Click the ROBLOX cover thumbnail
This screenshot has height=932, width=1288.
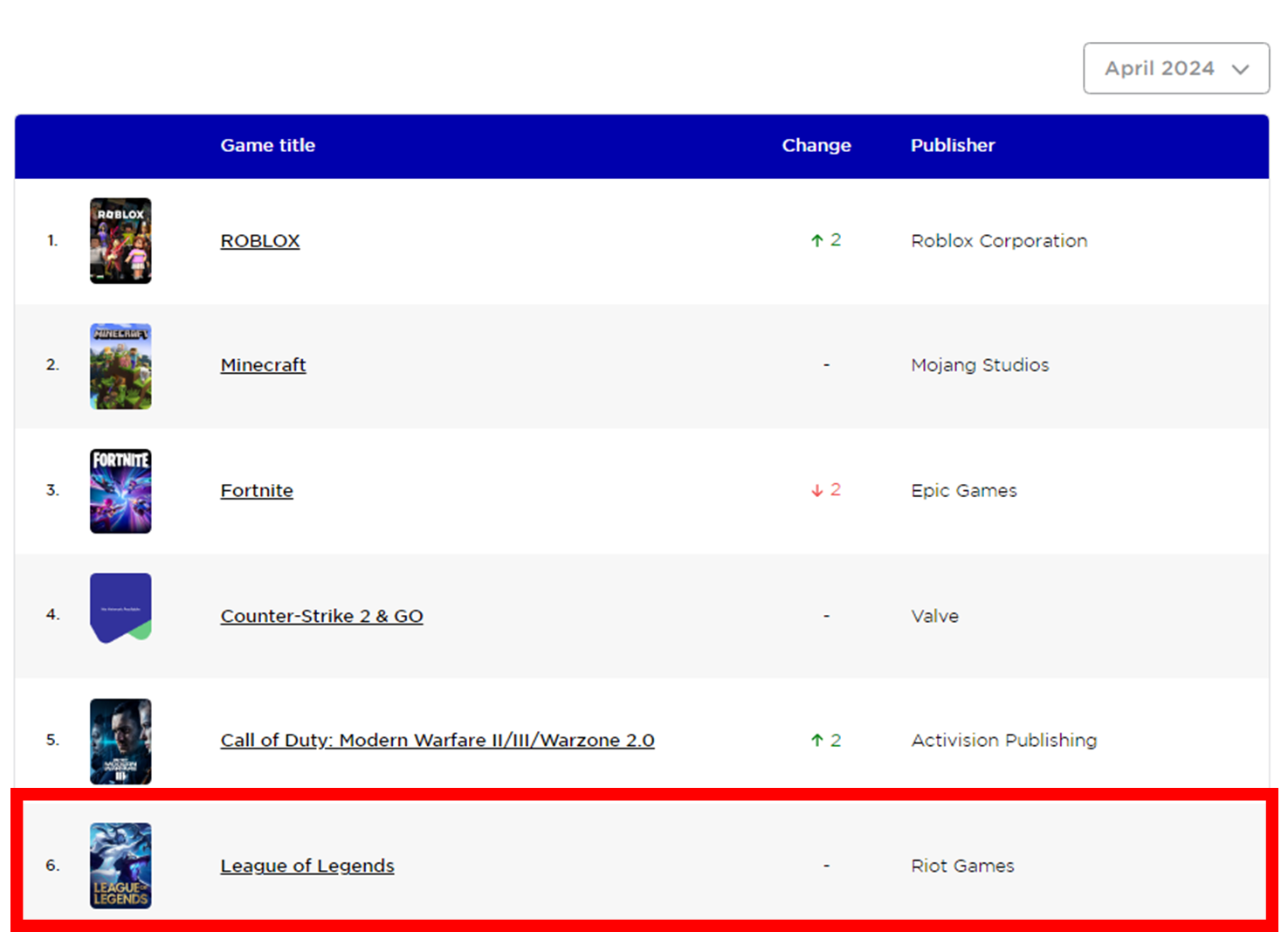(x=121, y=240)
